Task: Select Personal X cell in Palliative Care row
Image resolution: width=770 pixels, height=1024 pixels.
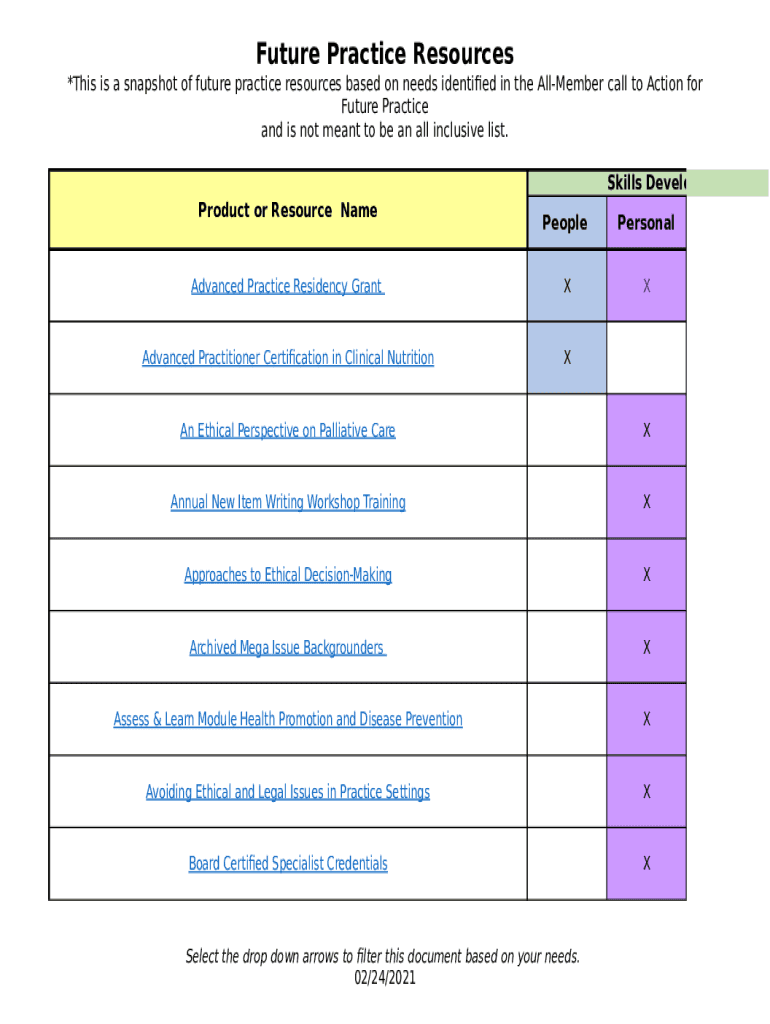Action: click(x=647, y=431)
